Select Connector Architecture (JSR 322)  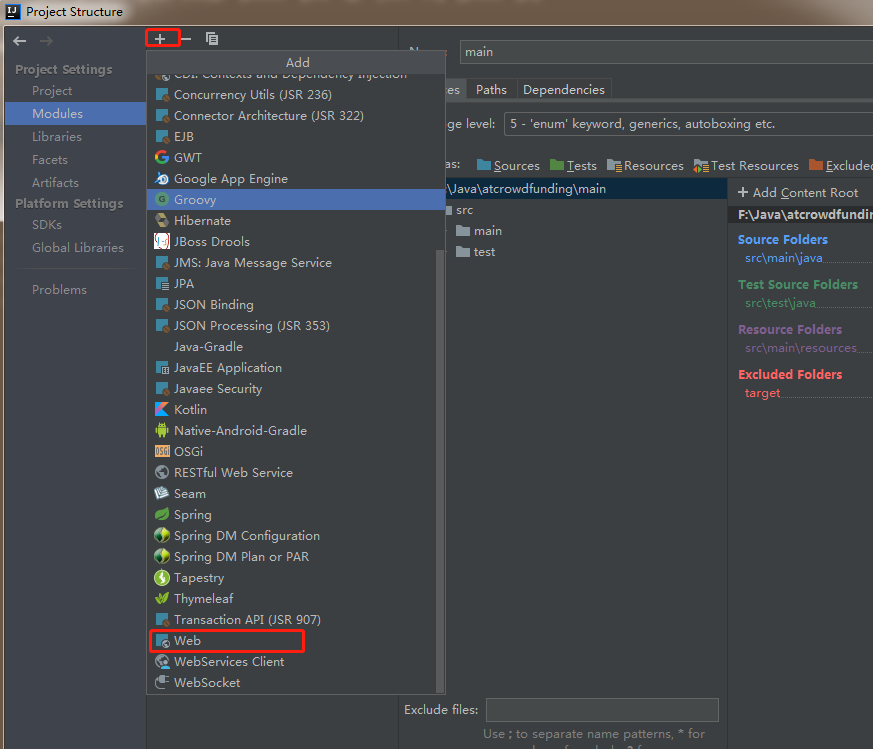296,116
